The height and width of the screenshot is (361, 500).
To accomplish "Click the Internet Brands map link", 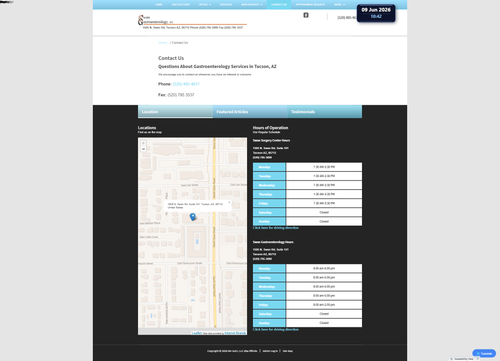I will (235, 333).
